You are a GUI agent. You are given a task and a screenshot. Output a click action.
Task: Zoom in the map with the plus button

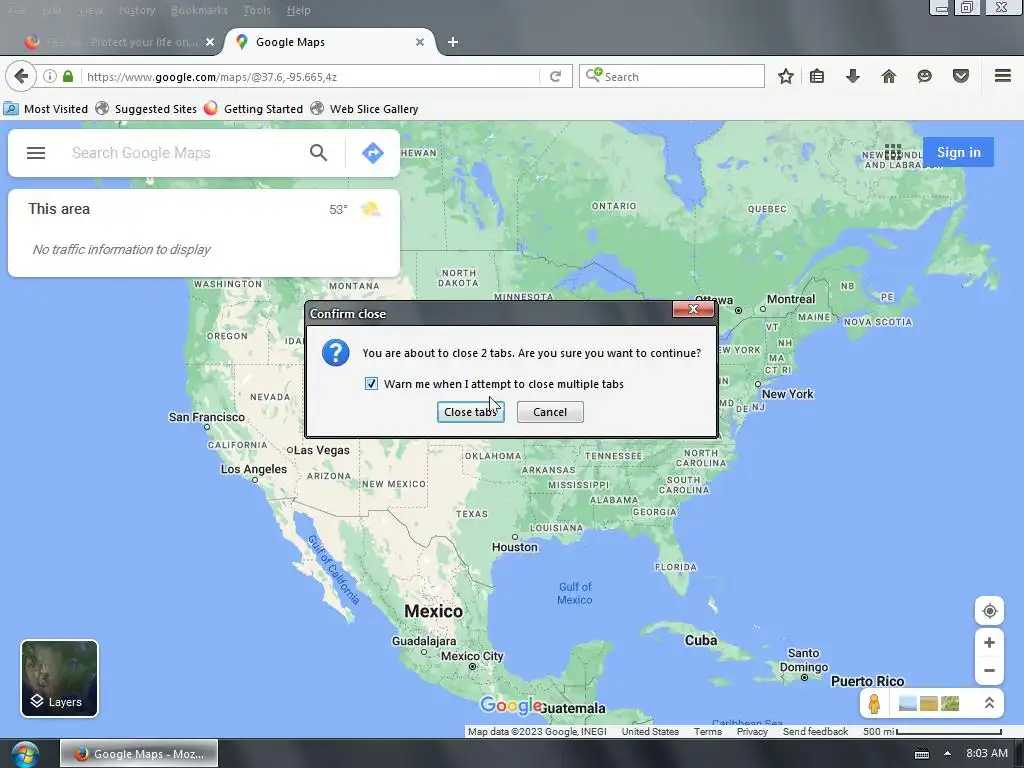click(989, 643)
